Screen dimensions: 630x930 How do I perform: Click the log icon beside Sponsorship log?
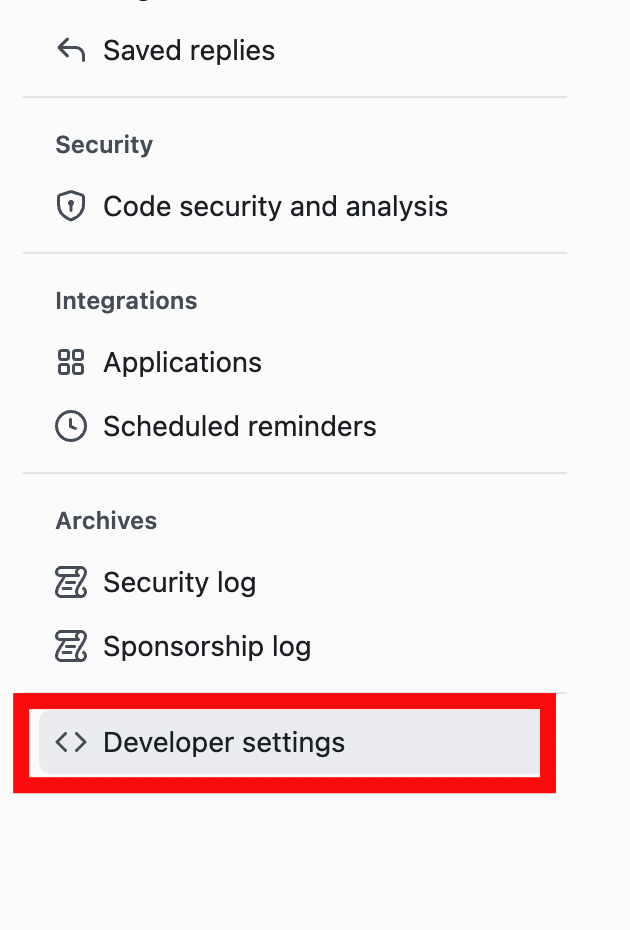[x=70, y=646]
